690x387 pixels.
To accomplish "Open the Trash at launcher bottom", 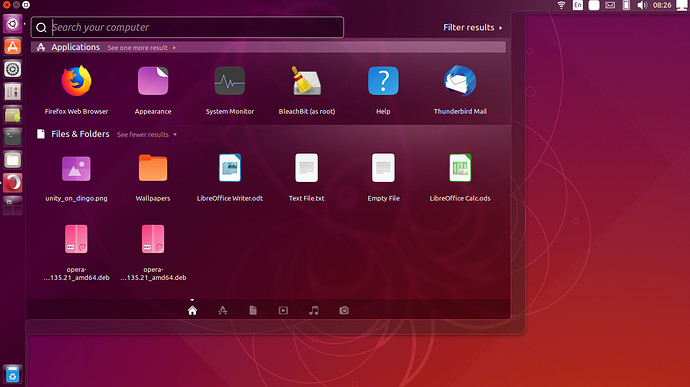I will click(13, 374).
